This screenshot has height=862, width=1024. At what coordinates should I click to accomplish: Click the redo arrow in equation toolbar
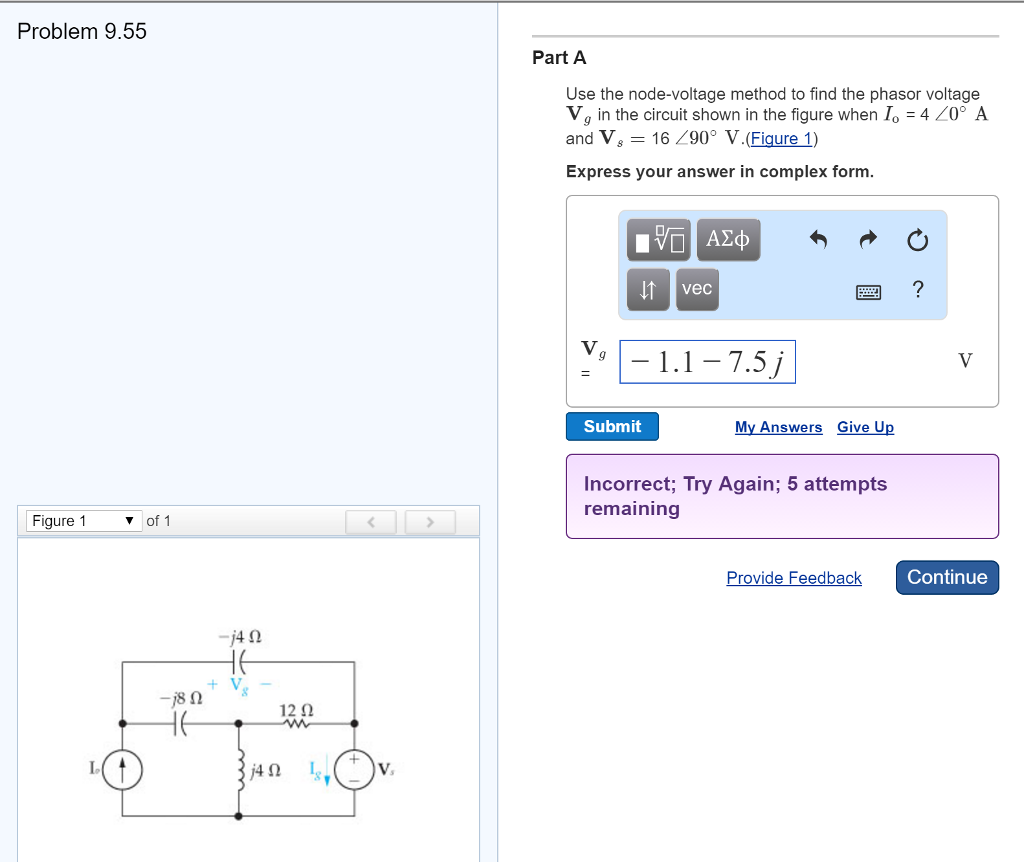(867, 239)
